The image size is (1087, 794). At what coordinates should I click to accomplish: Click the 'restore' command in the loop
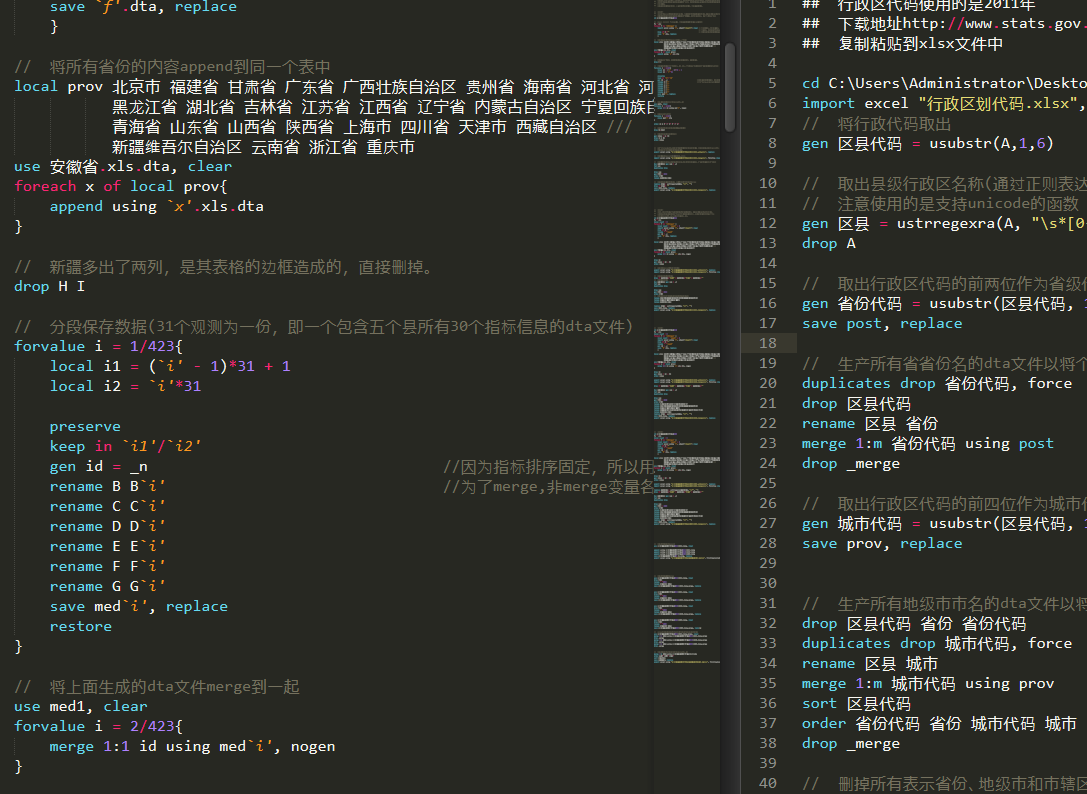[80, 626]
